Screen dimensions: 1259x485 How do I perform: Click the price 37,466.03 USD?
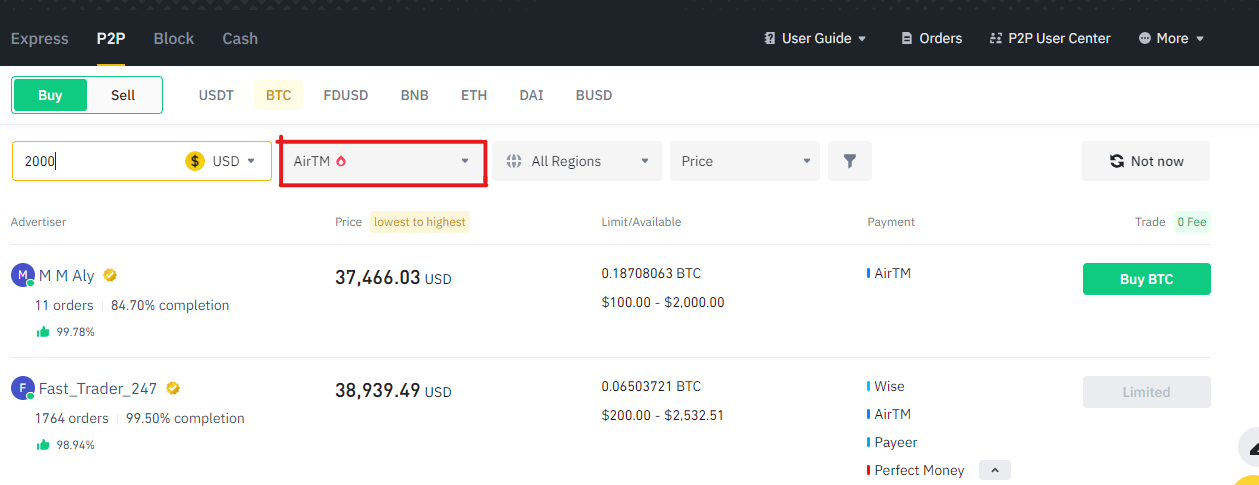[x=393, y=278]
